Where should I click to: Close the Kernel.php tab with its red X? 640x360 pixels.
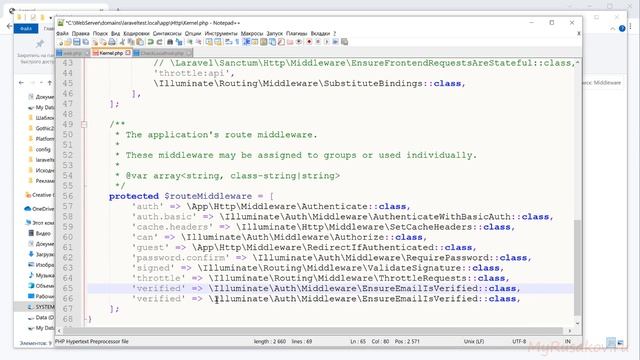tap(128, 53)
